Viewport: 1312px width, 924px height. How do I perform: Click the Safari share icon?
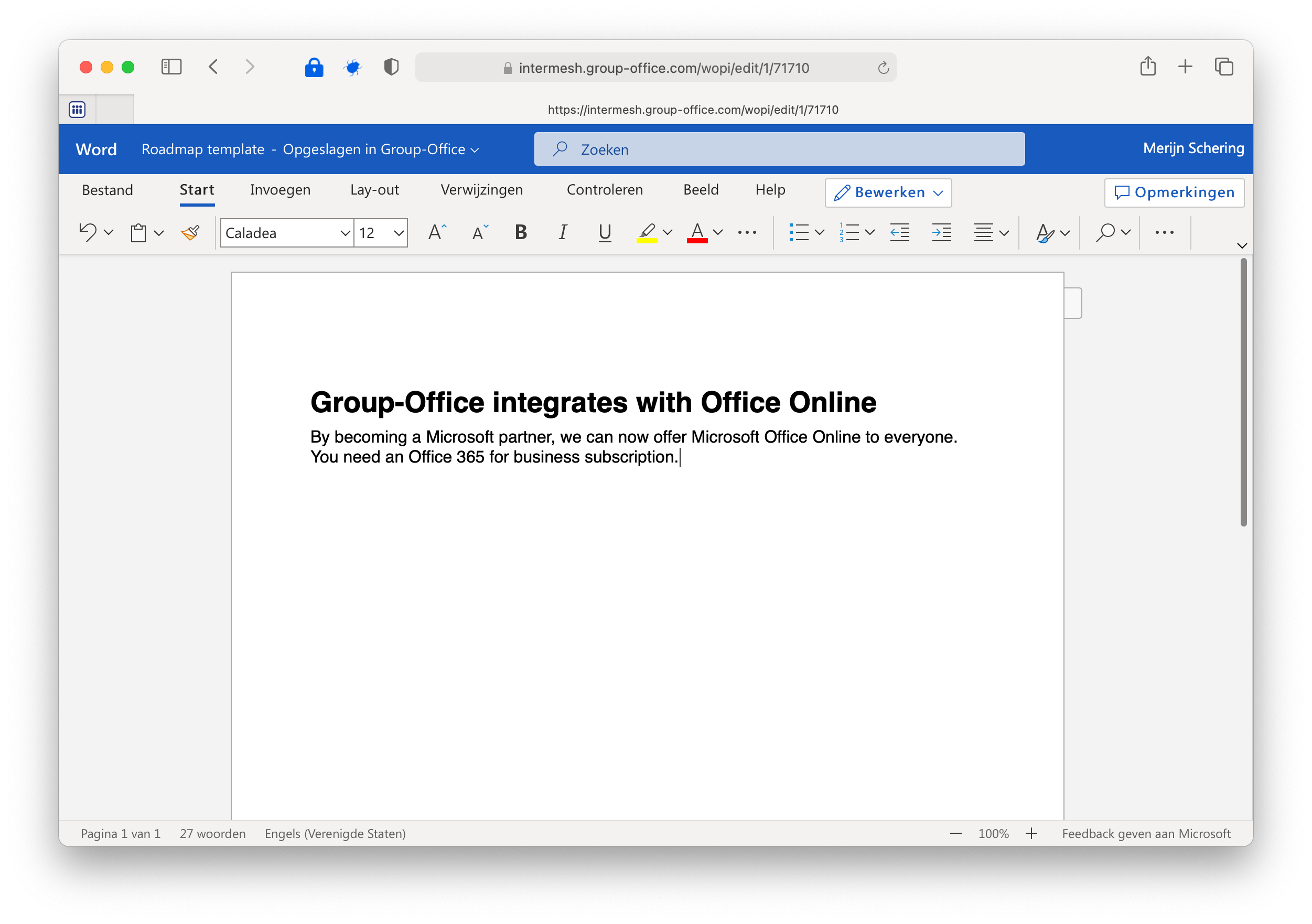pyautogui.click(x=1147, y=66)
